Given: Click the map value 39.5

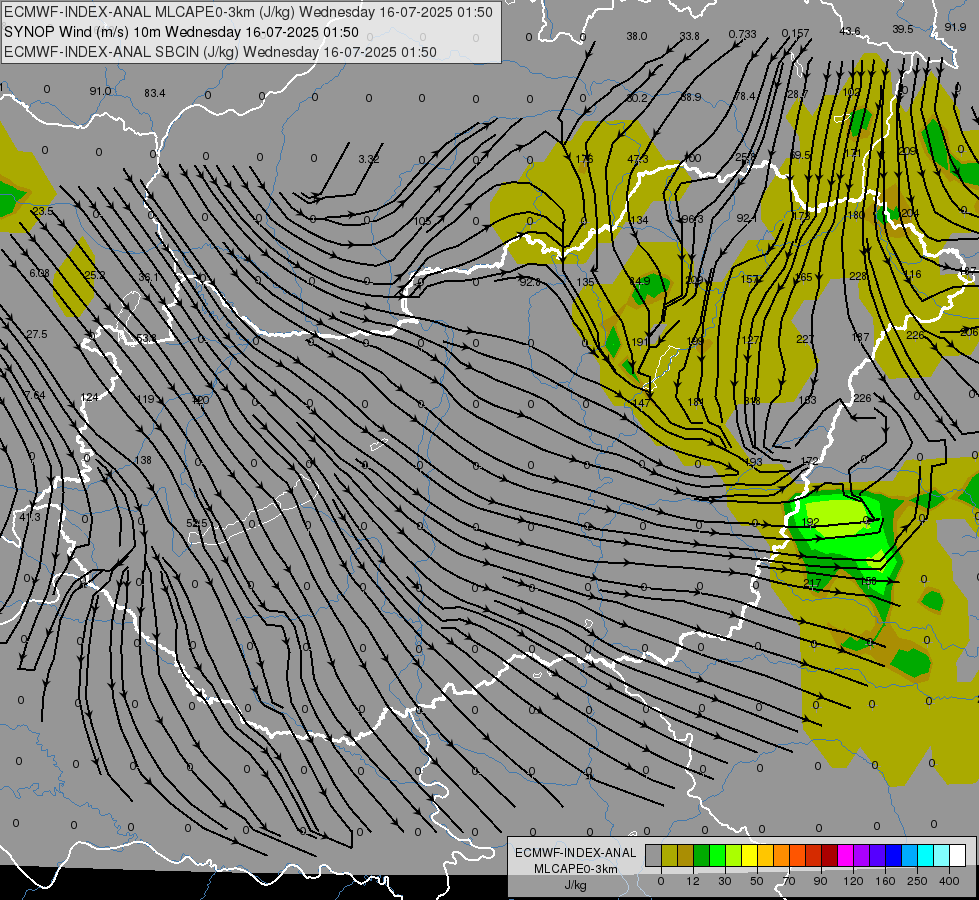Looking at the screenshot, I should click(903, 29).
